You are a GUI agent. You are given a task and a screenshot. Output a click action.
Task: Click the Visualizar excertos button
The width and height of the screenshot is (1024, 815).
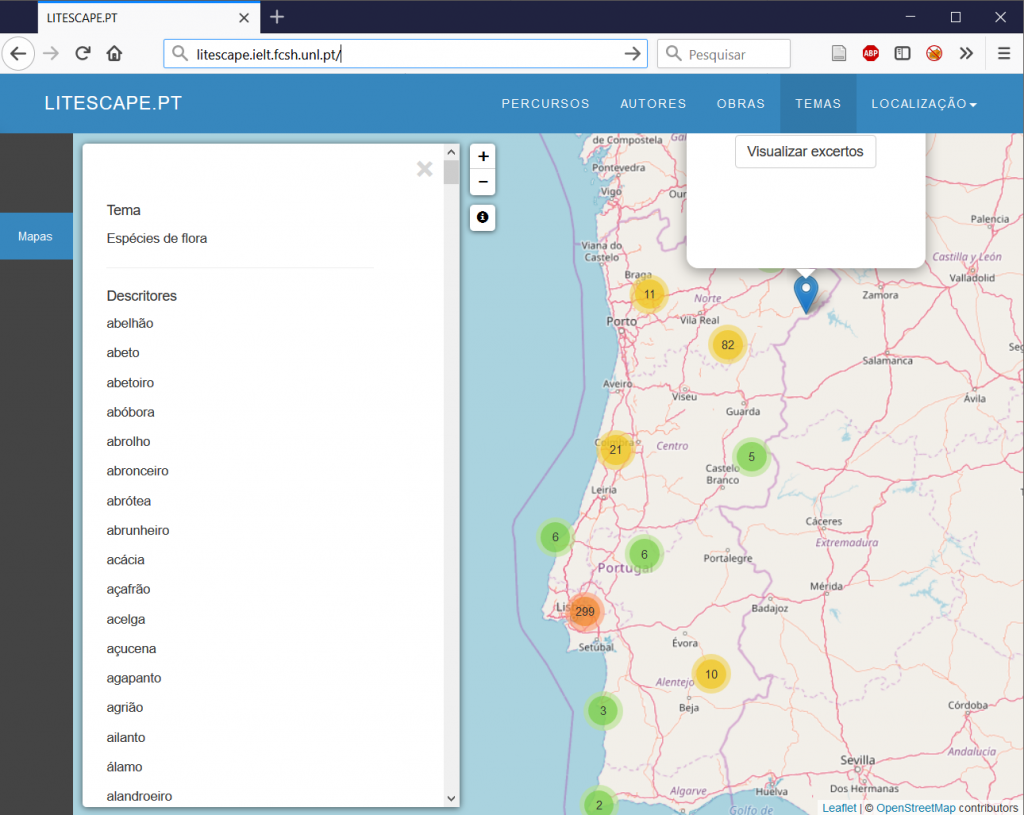805,152
